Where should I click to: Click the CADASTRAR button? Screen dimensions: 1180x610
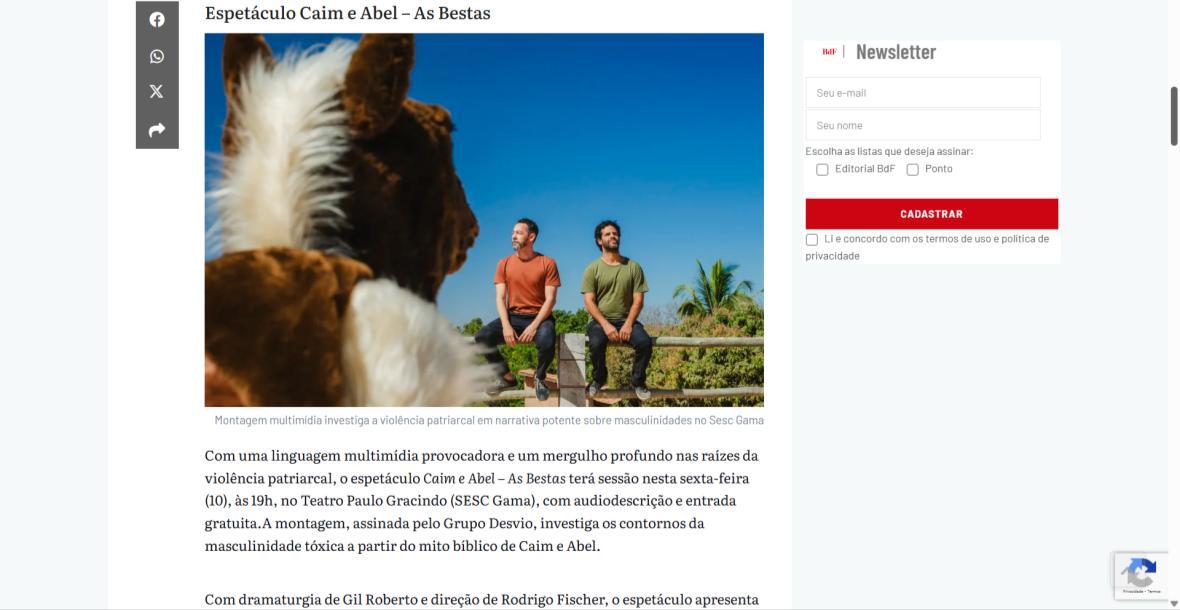(x=932, y=214)
